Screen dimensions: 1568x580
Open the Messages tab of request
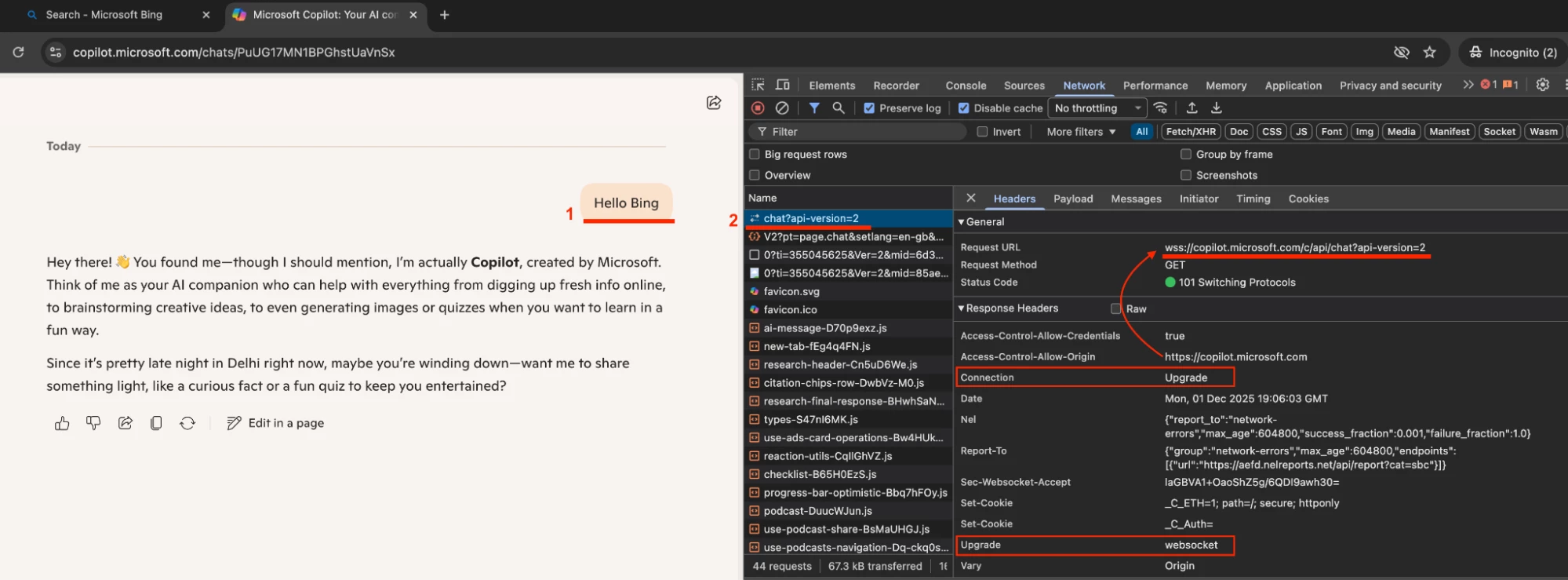(1136, 199)
